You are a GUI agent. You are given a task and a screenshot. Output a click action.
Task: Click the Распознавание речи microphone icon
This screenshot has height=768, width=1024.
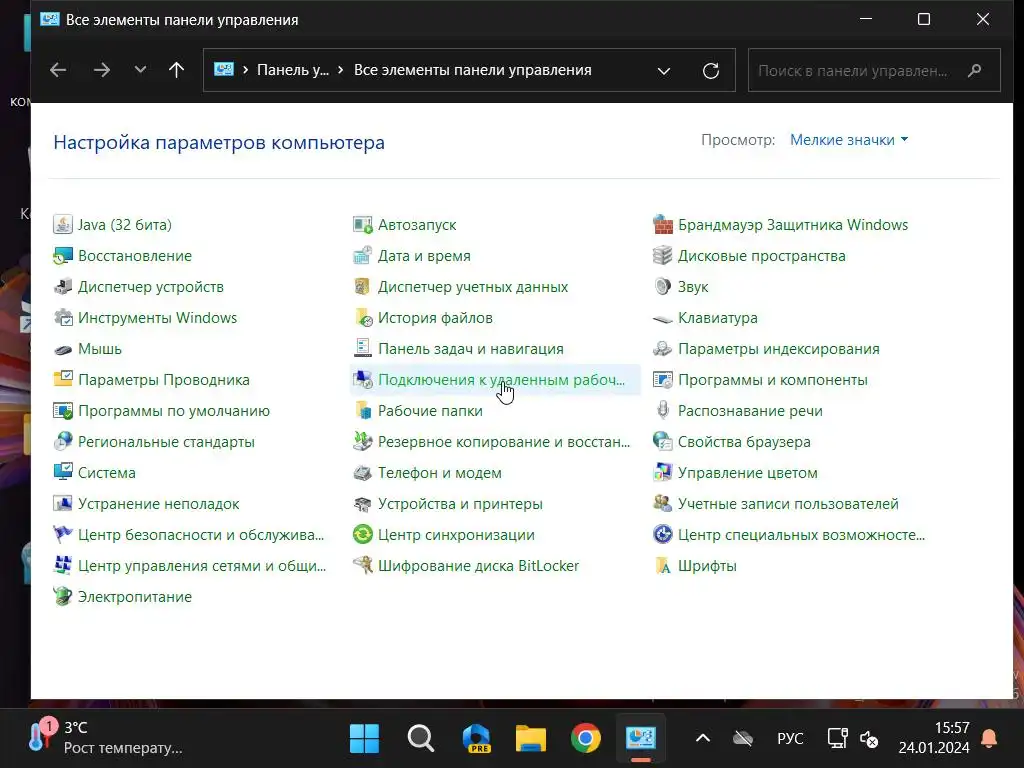[x=663, y=411]
